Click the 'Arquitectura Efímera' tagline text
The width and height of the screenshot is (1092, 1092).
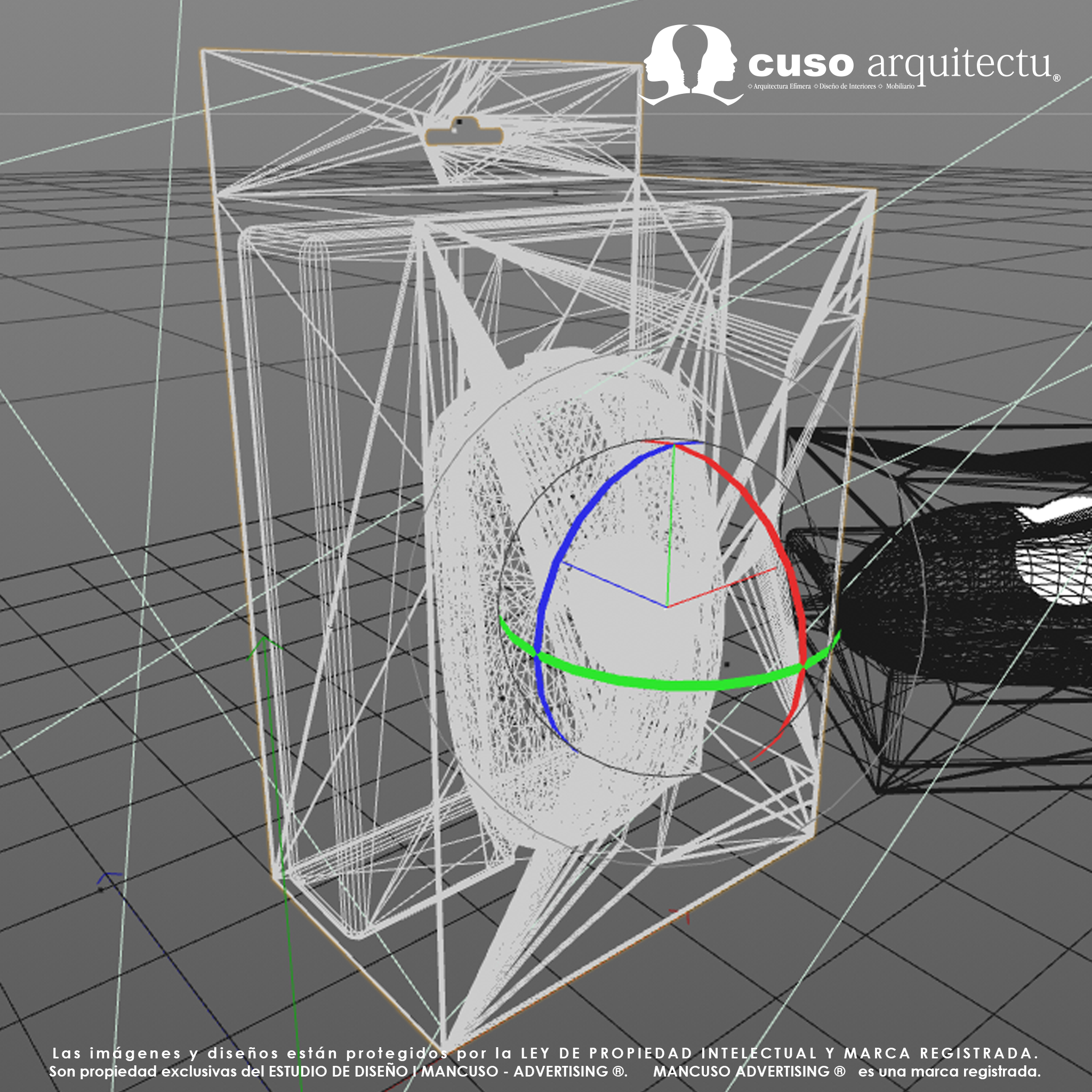pyautogui.click(x=782, y=86)
